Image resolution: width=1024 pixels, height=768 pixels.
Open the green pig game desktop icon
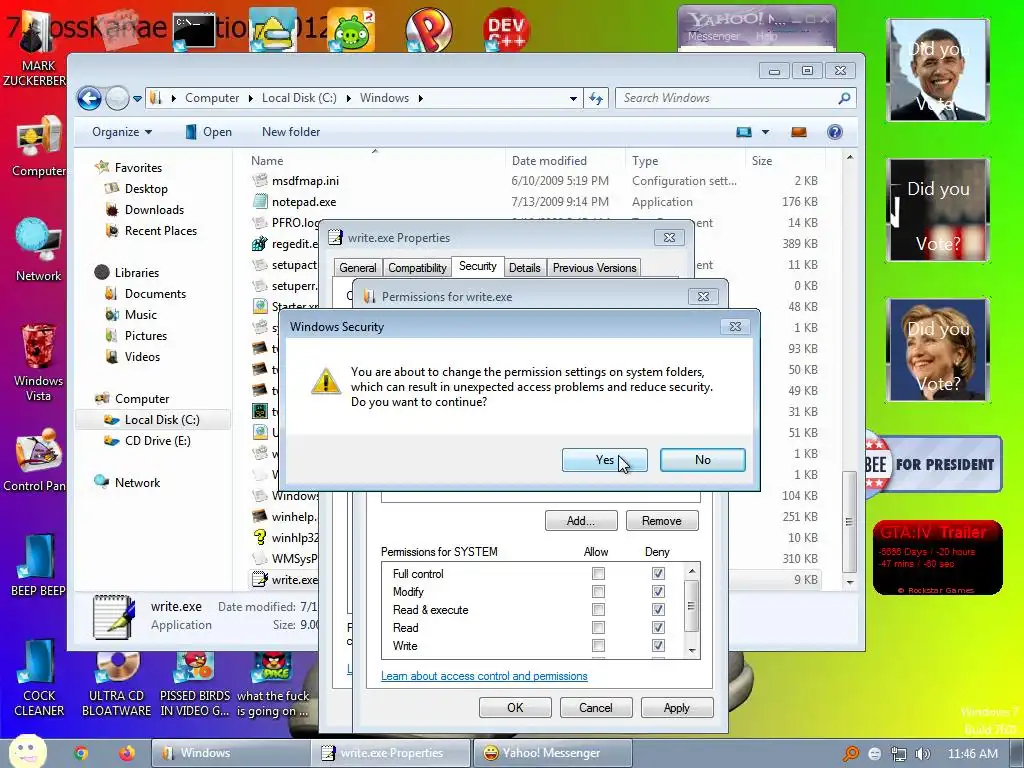coord(351,30)
